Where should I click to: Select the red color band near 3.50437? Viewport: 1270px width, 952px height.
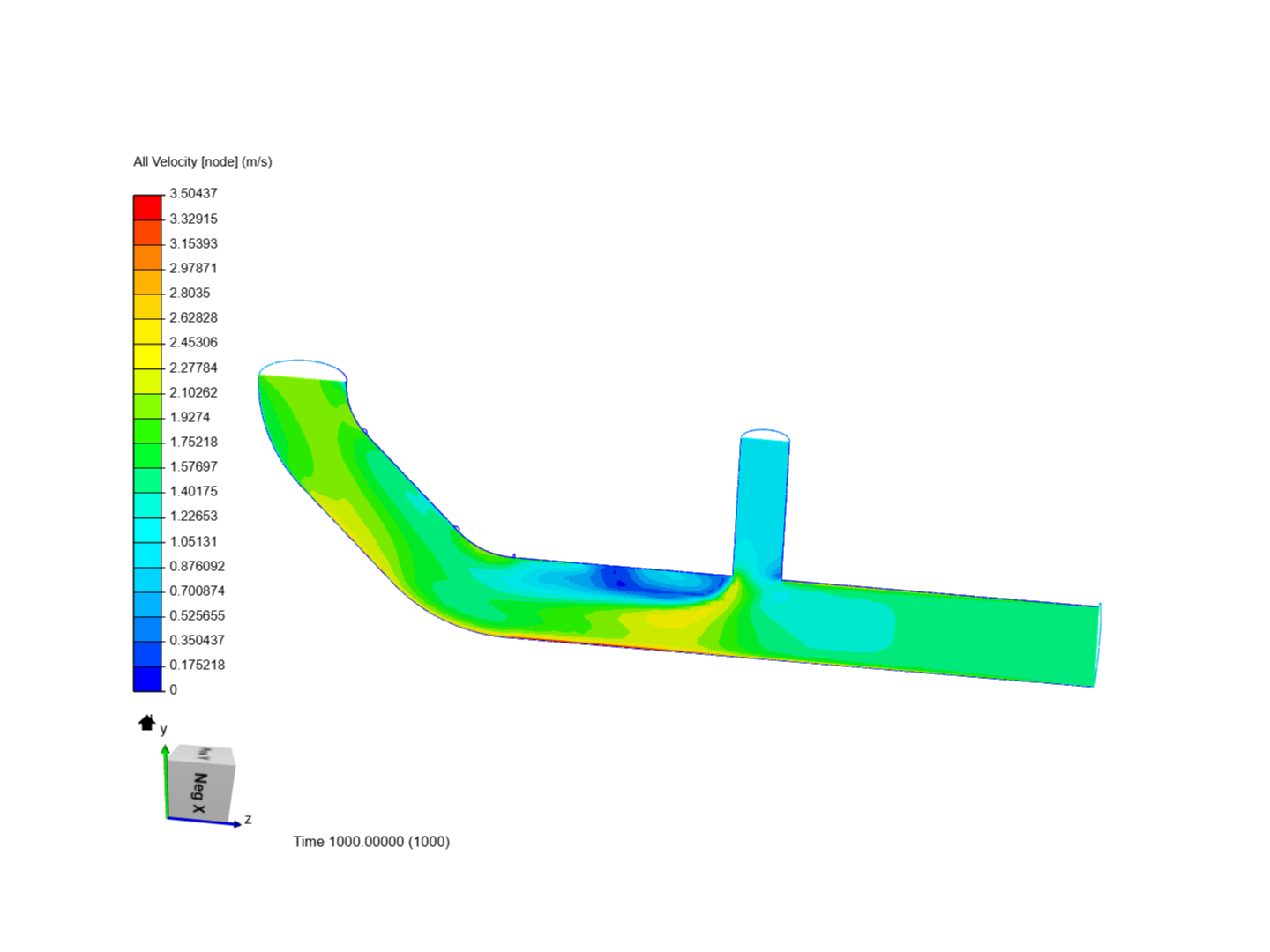(147, 208)
